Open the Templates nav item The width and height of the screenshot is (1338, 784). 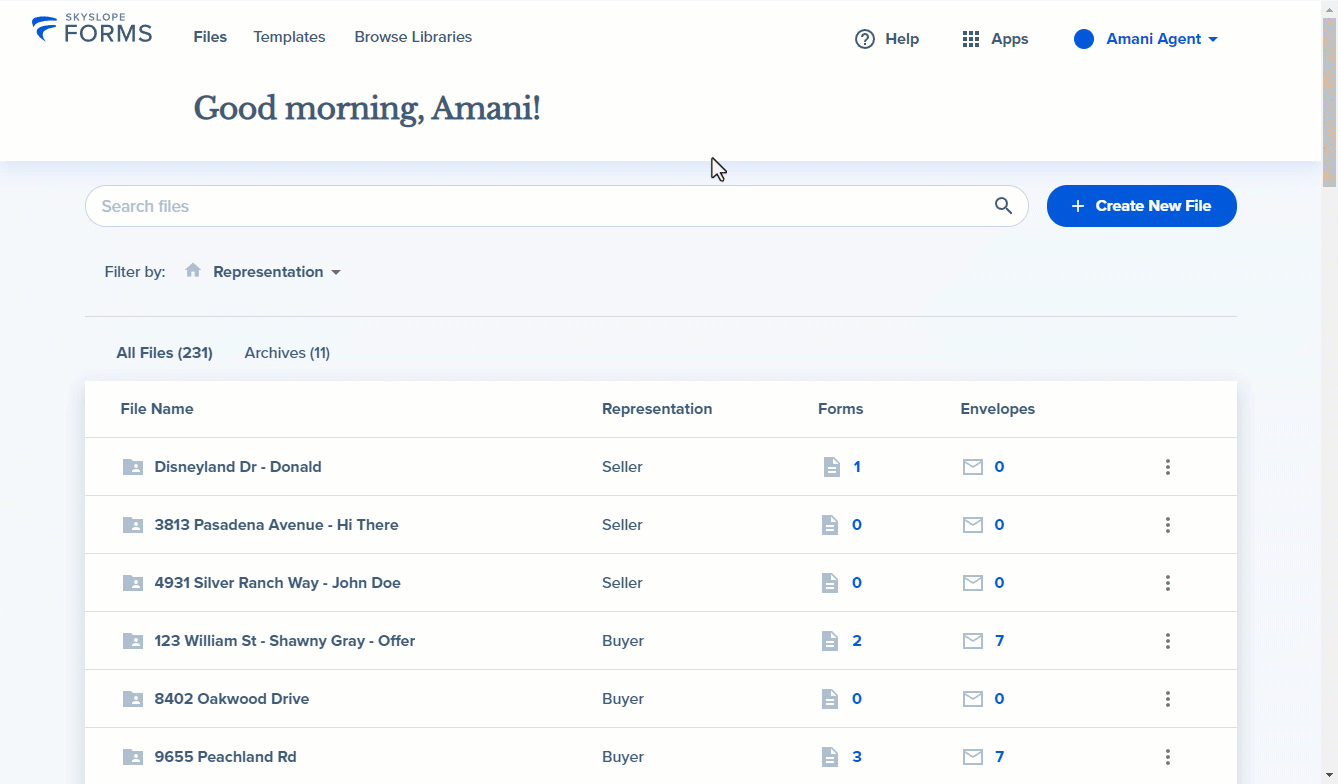289,37
